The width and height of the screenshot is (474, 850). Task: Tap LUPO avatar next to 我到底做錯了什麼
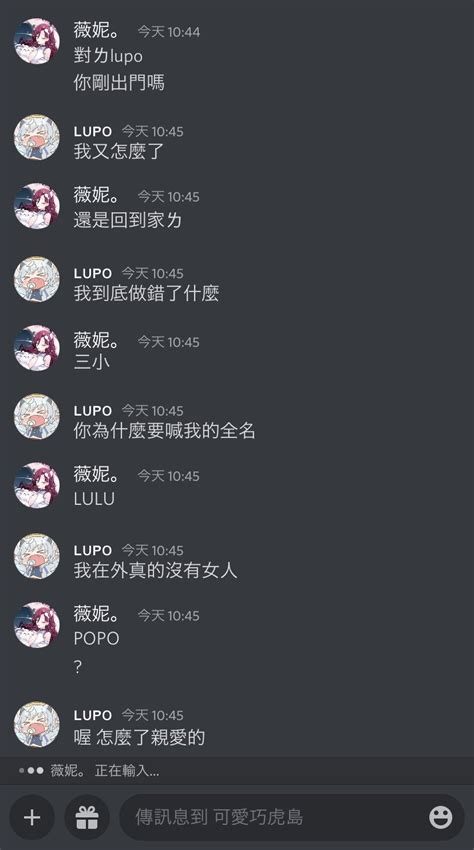coord(36,279)
